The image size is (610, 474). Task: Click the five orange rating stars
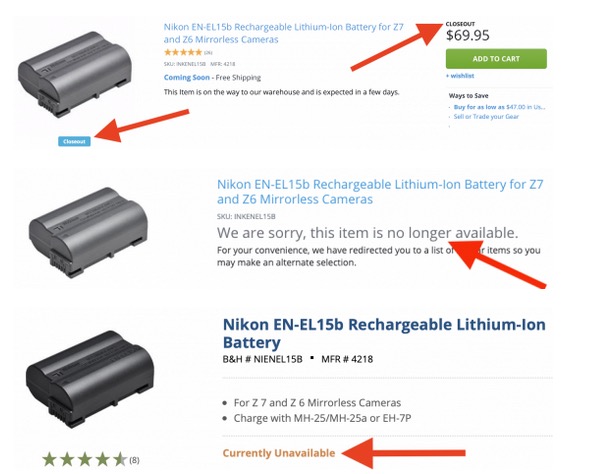(x=183, y=52)
